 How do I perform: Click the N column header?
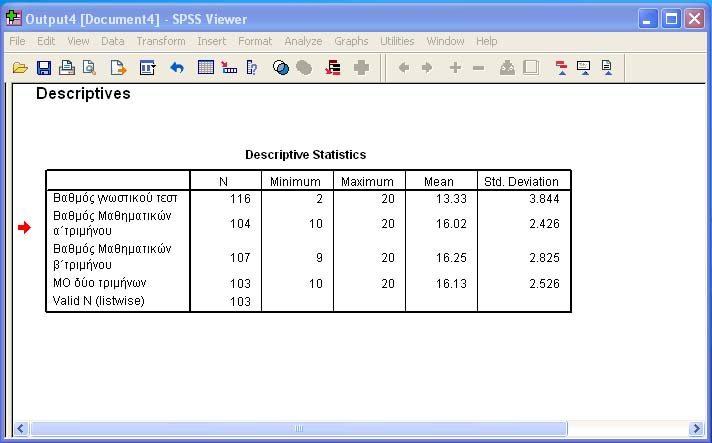(x=223, y=182)
